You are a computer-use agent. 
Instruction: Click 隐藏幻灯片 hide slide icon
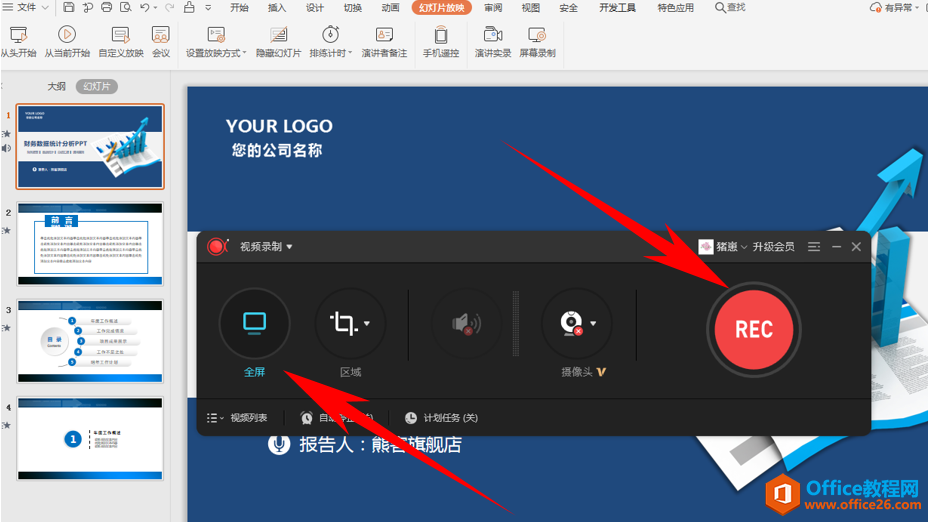point(278,35)
